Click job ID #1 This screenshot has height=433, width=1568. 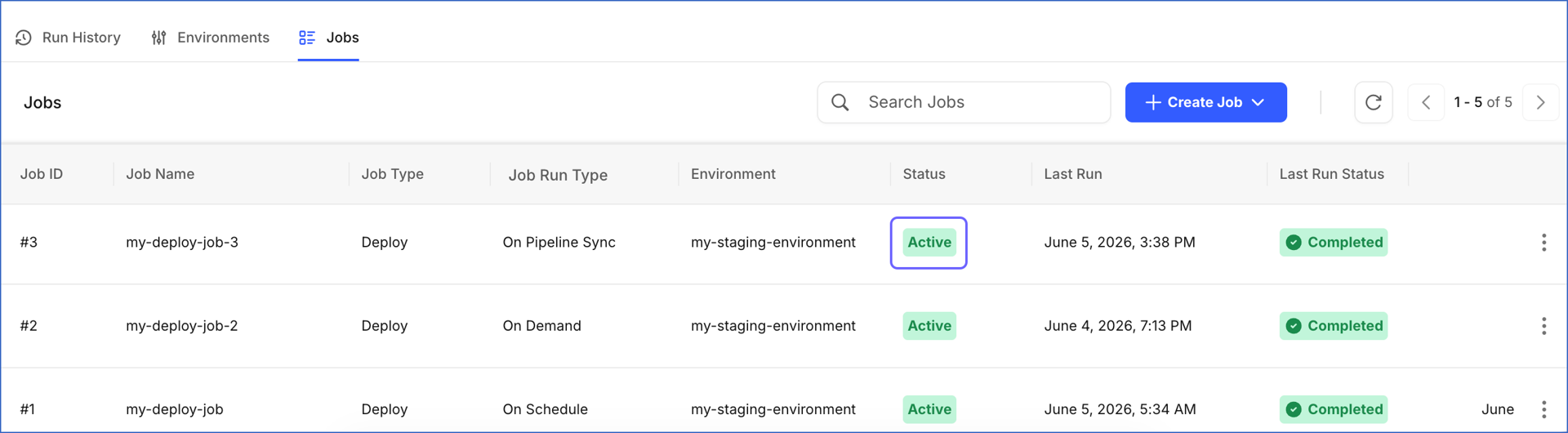28,409
